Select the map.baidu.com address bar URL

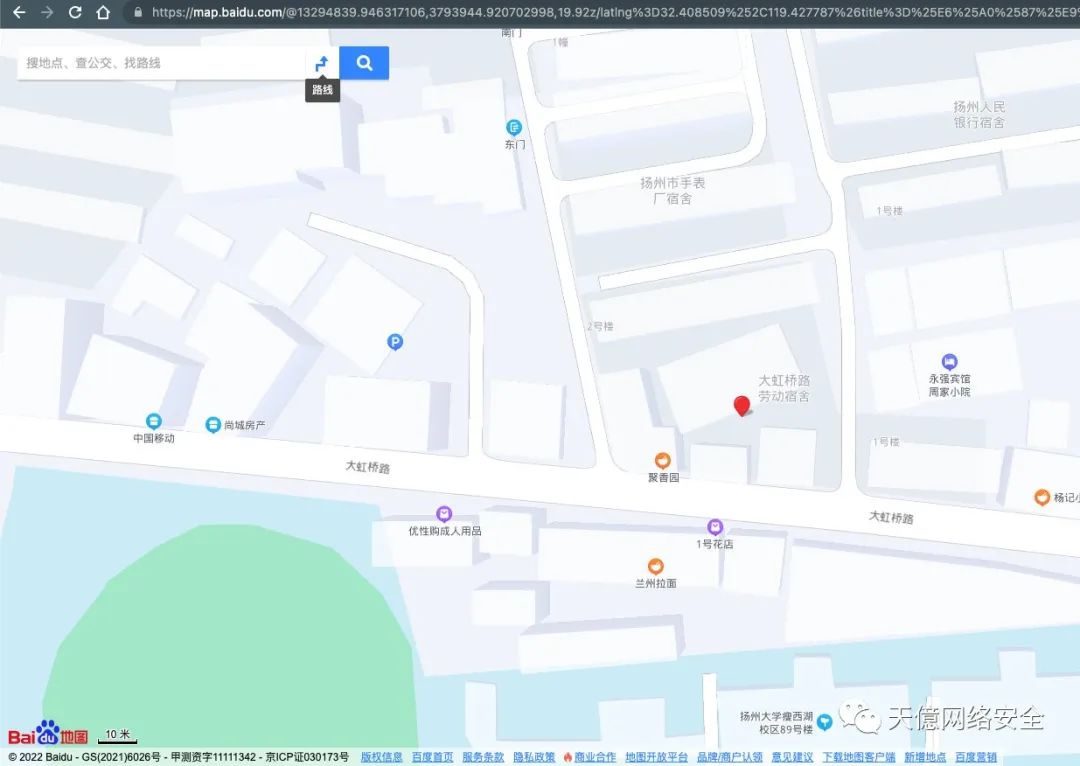(615, 12)
